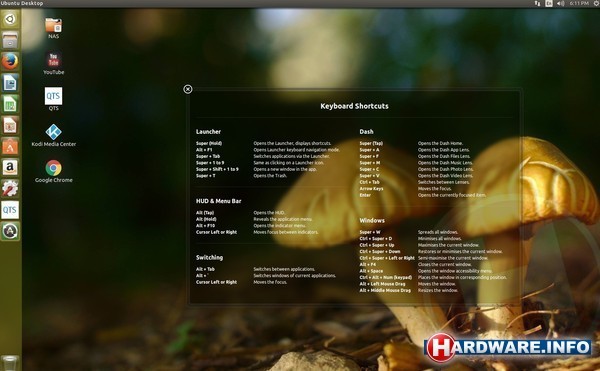This screenshot has height=371, width=600.
Task: Click the Alt + Left Mouse Drag text
Action: (x=382, y=284)
